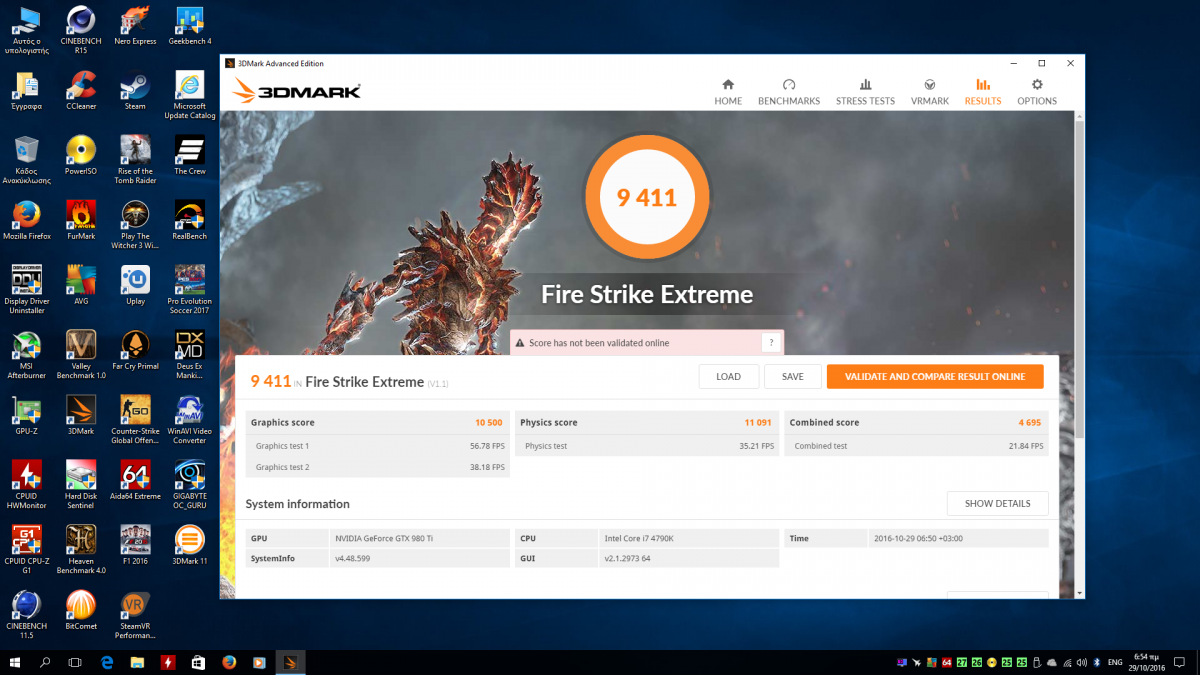
Task: Open Valley Benchmark 1.0 icon
Action: (81, 355)
